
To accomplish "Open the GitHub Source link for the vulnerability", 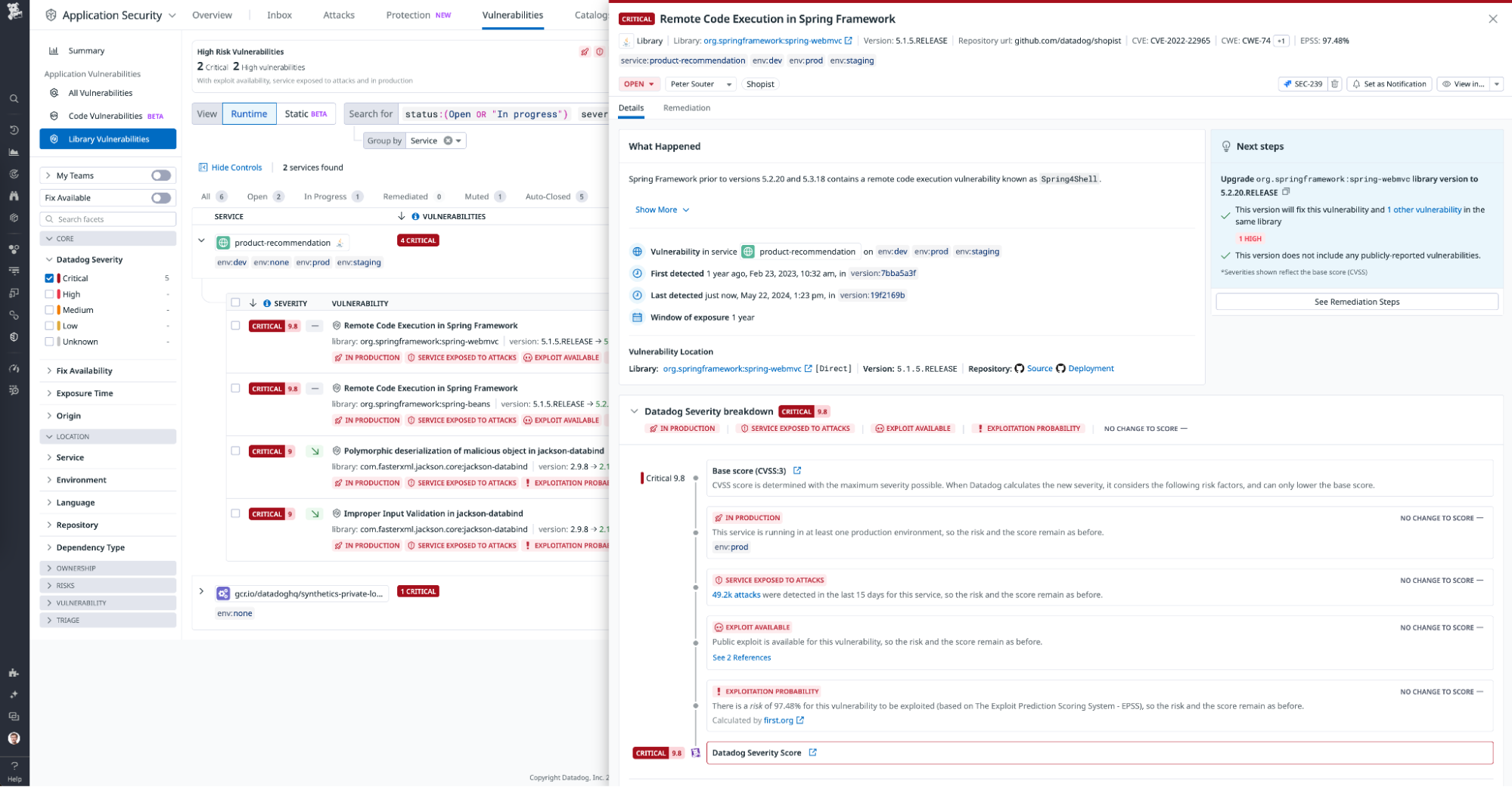I will (1040, 369).
